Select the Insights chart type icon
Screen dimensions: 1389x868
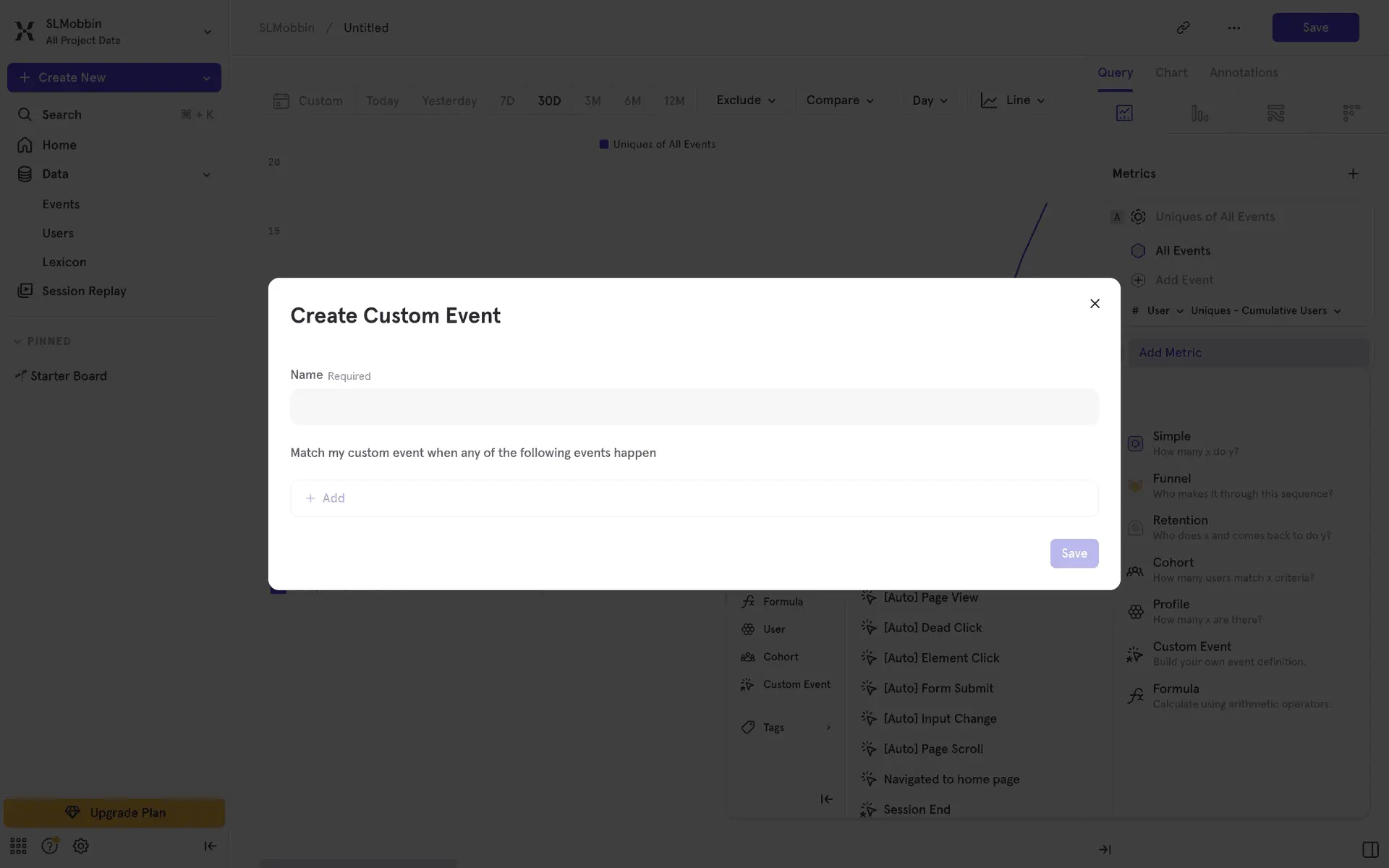1123,113
